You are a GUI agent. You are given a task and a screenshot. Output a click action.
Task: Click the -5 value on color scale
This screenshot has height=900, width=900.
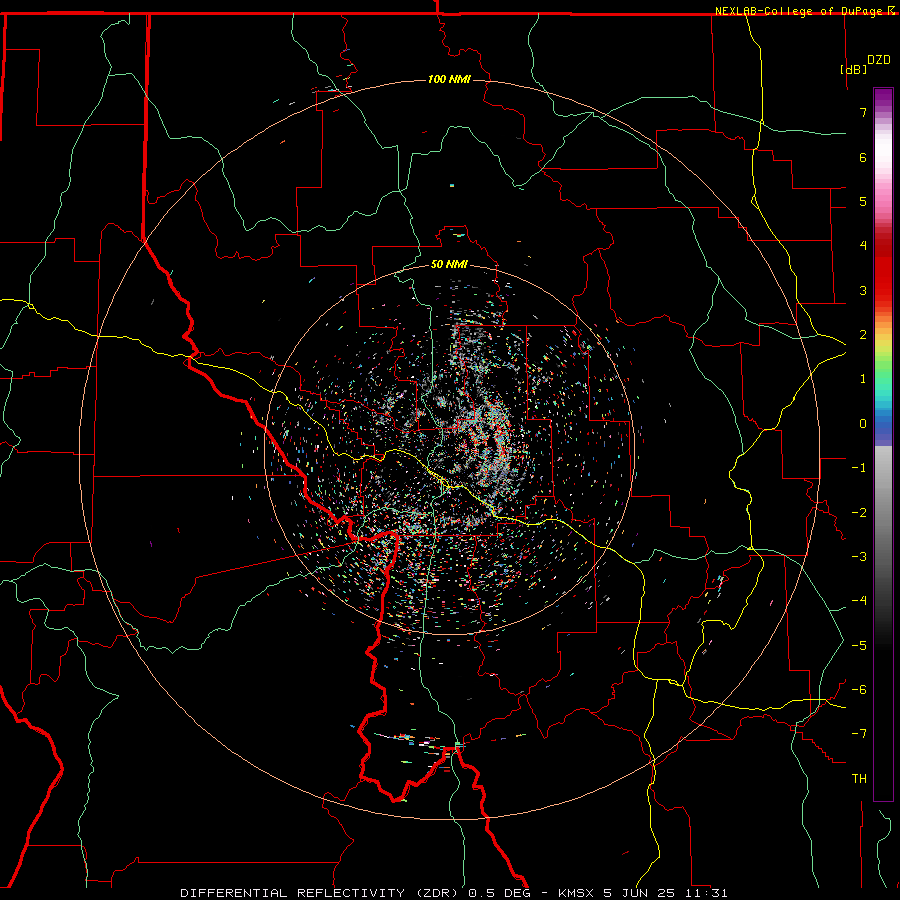(859, 646)
